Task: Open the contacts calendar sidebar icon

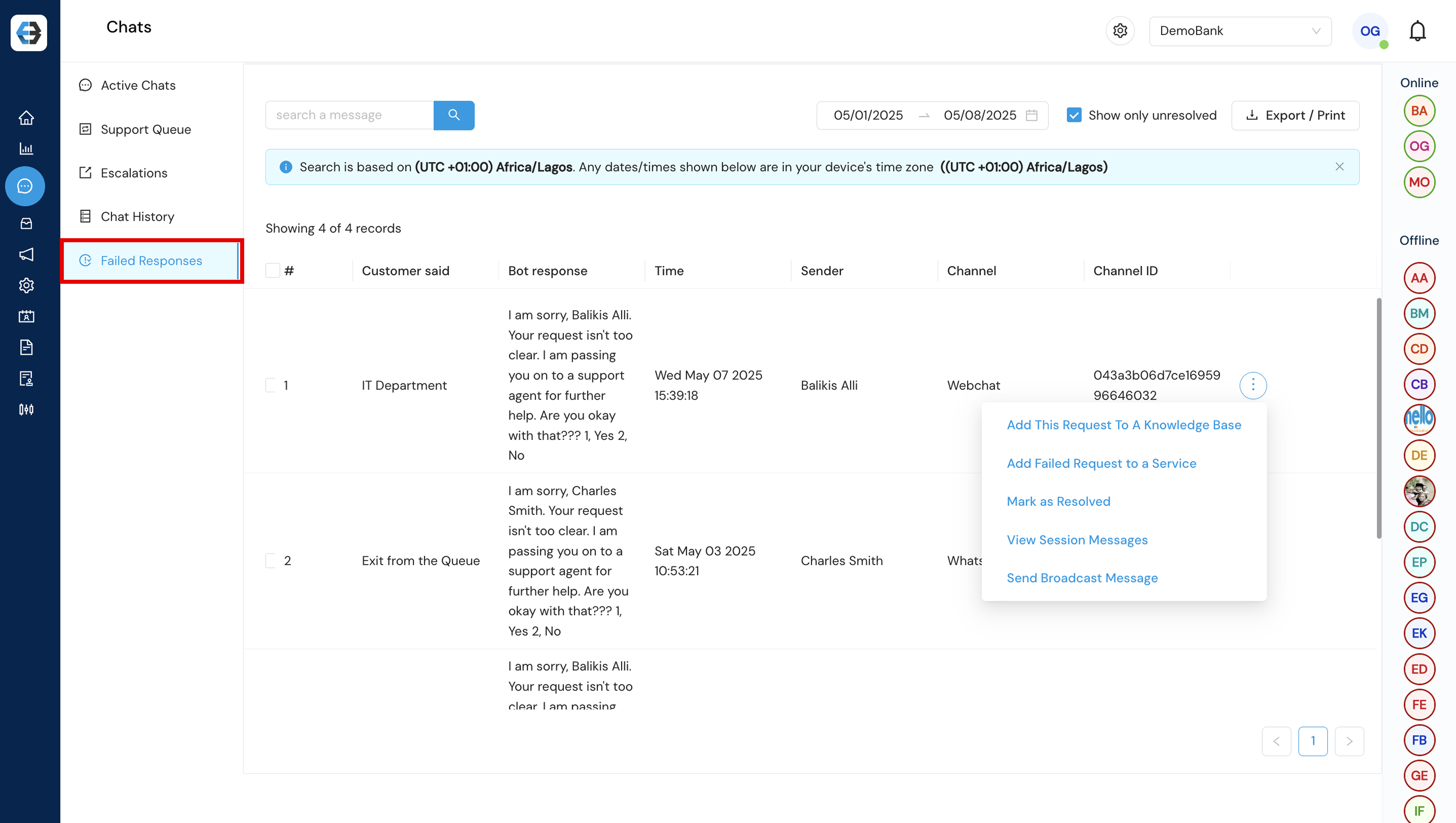Action: (26, 316)
